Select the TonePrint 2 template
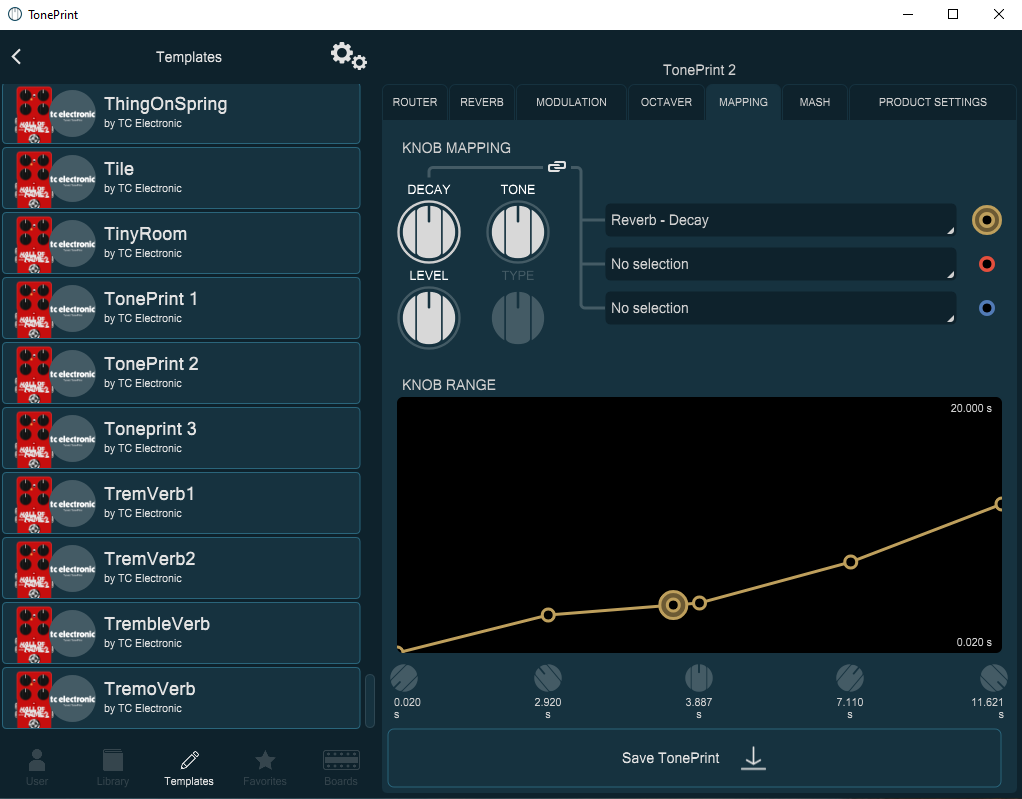 tap(181, 373)
